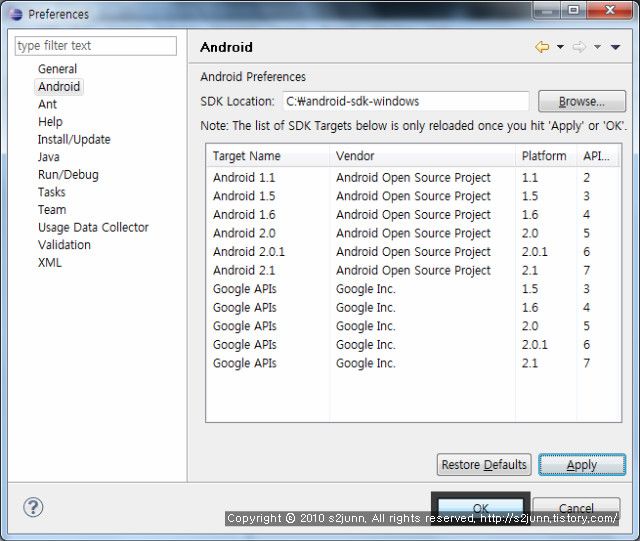The height and width of the screenshot is (541, 640).
Task: Click the Eclipse icon in title bar
Action: pos(16,14)
